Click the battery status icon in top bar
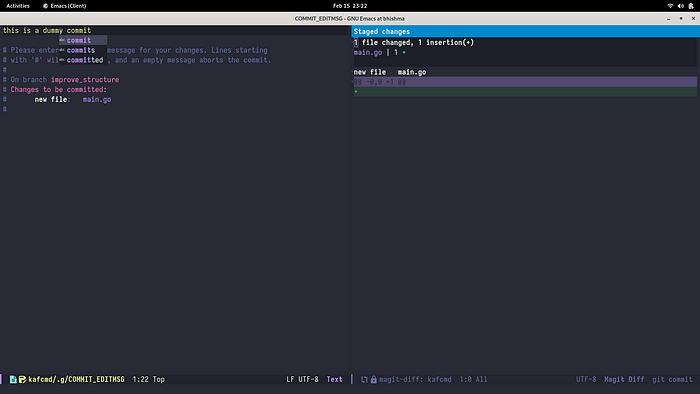700x394 pixels. click(691, 6)
